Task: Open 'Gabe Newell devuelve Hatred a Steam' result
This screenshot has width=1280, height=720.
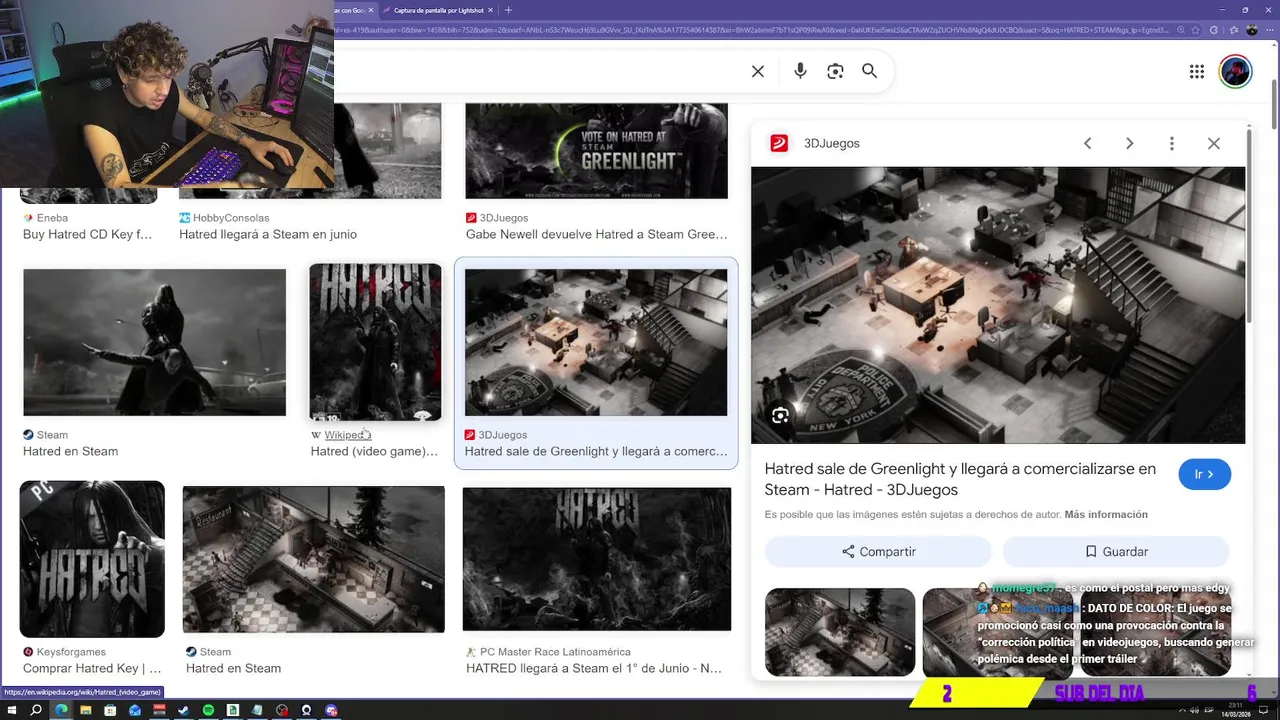Action: click(x=596, y=234)
